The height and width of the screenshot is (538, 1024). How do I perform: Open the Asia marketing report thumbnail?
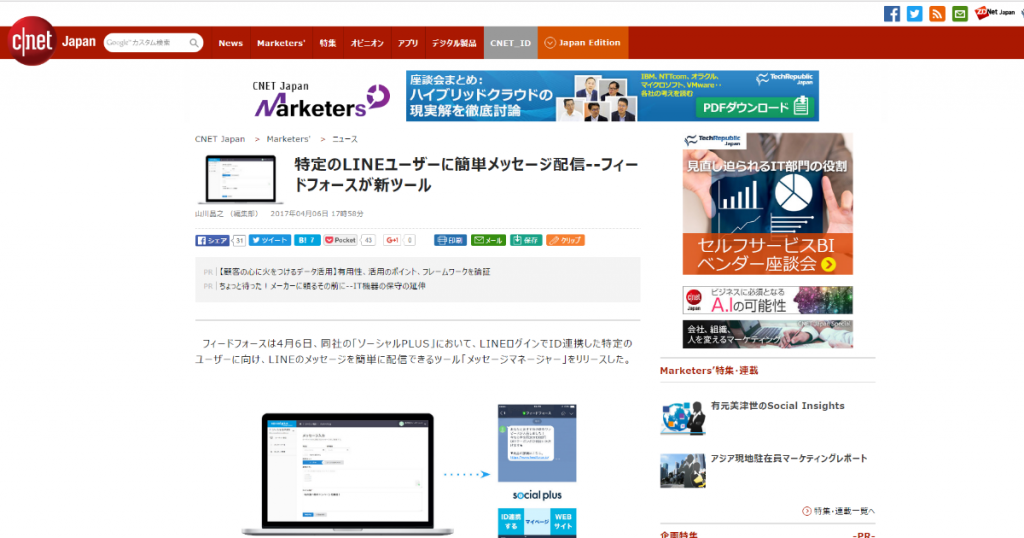click(x=682, y=471)
